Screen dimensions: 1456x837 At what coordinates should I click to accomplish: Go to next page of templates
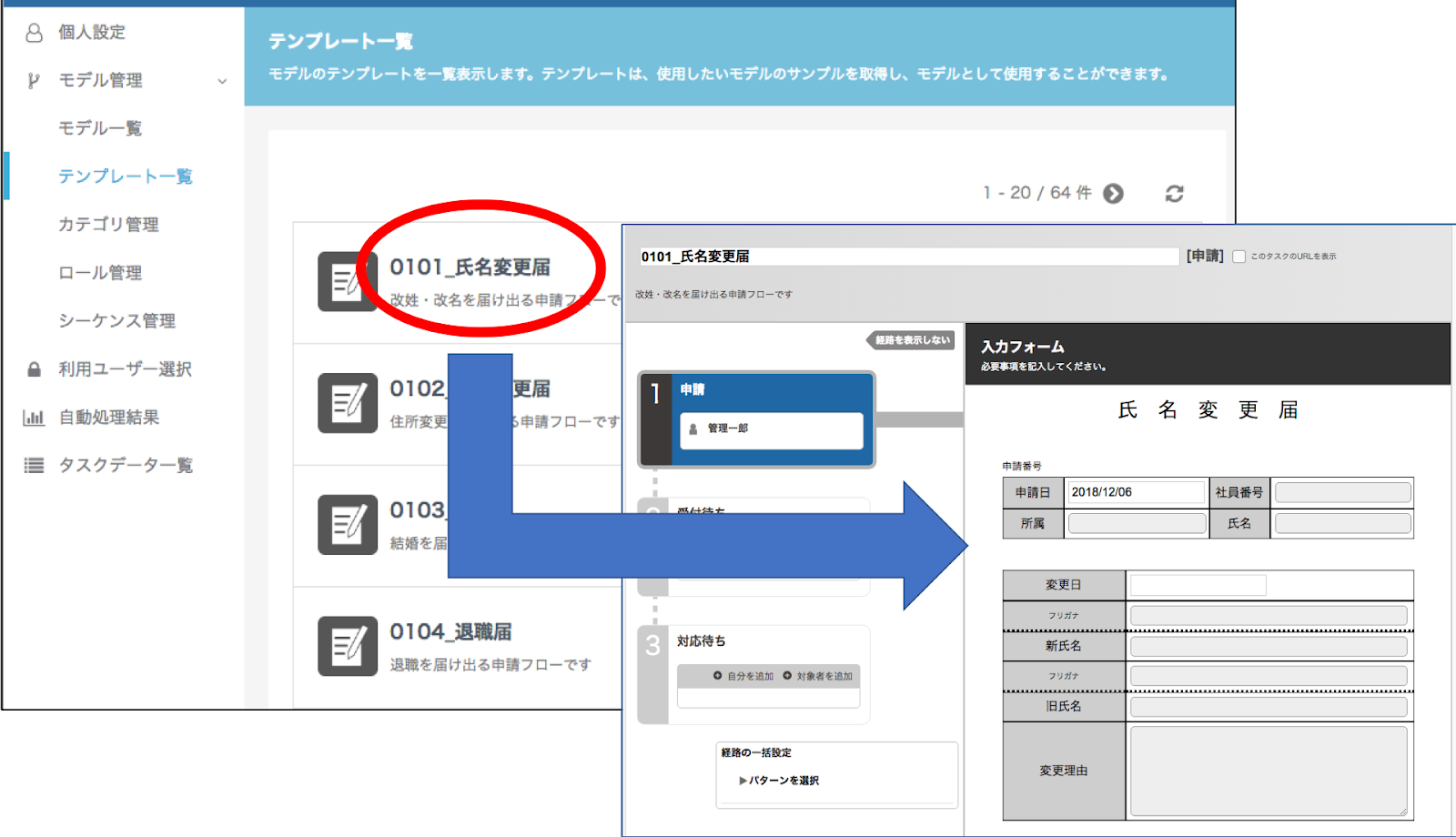point(1113,194)
